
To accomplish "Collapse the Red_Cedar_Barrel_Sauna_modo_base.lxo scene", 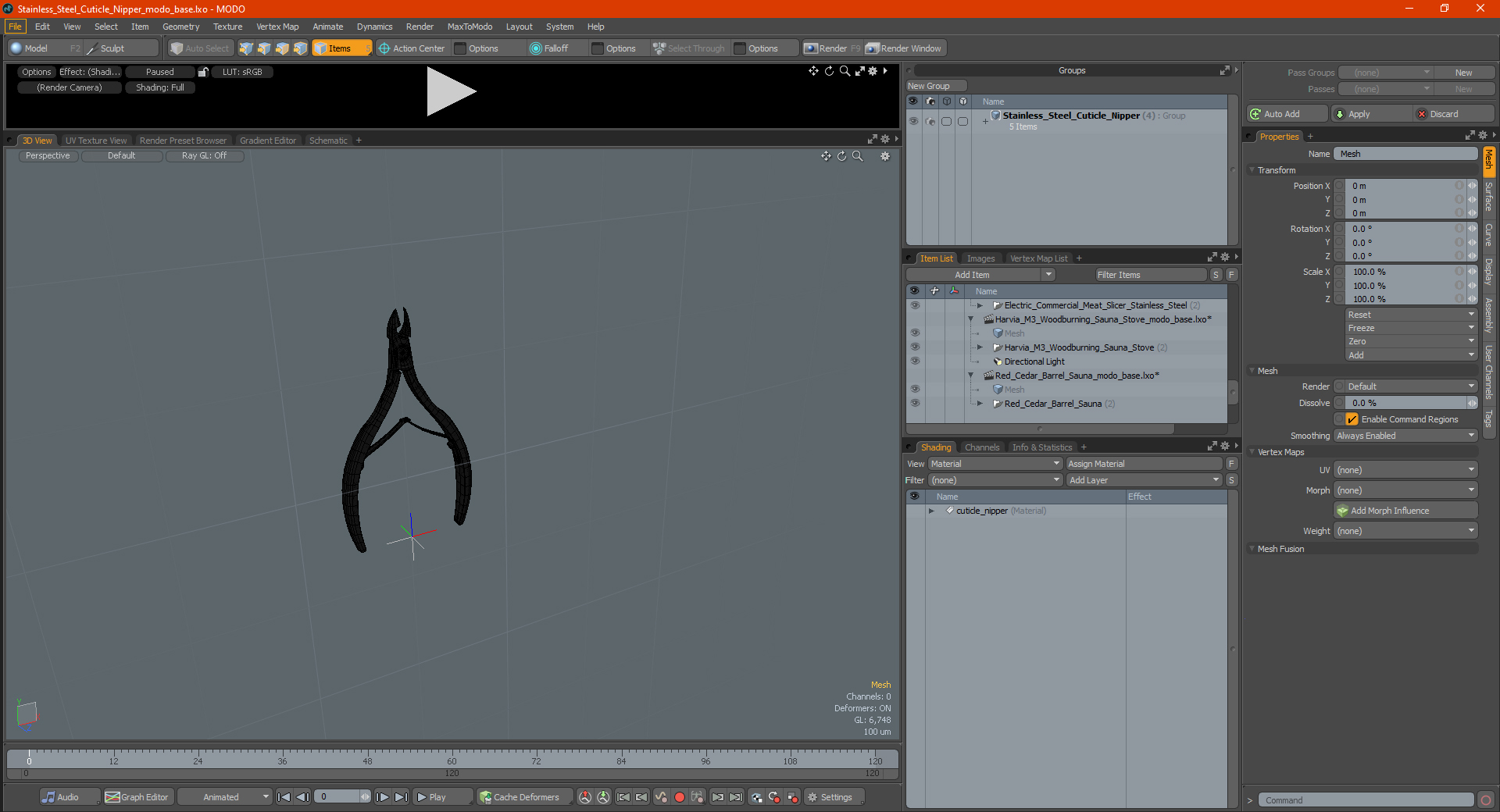I will click(971, 376).
